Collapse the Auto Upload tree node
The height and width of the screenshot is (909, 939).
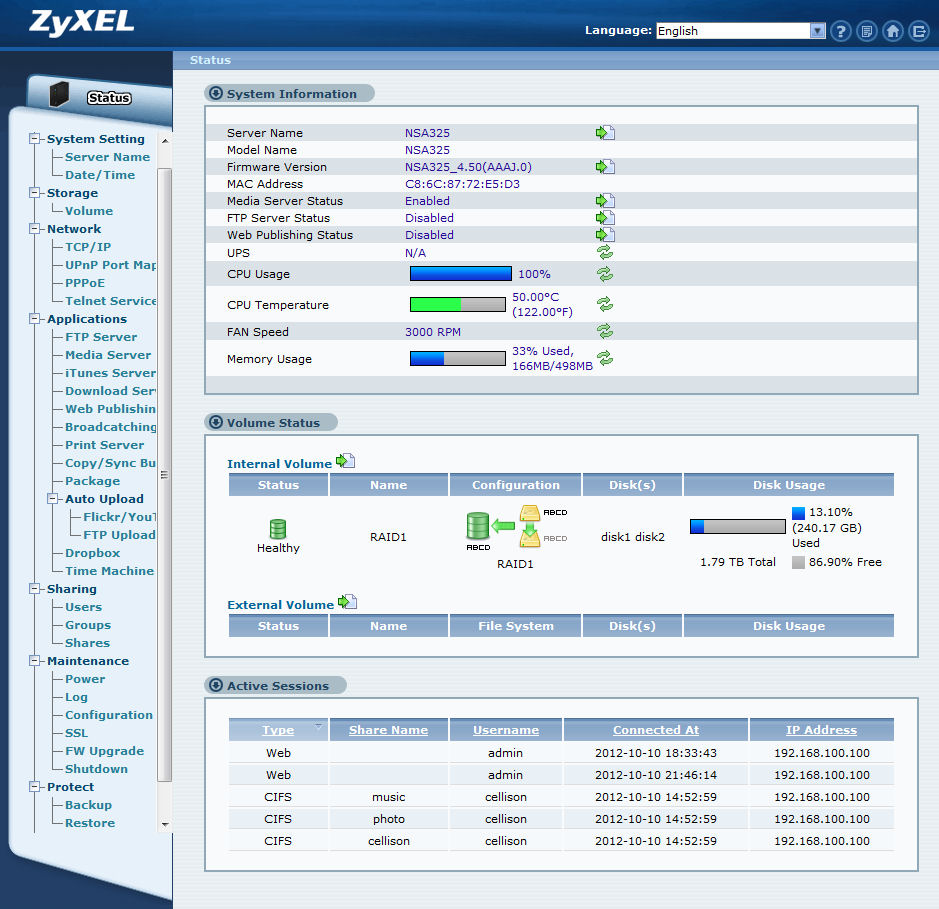53,498
